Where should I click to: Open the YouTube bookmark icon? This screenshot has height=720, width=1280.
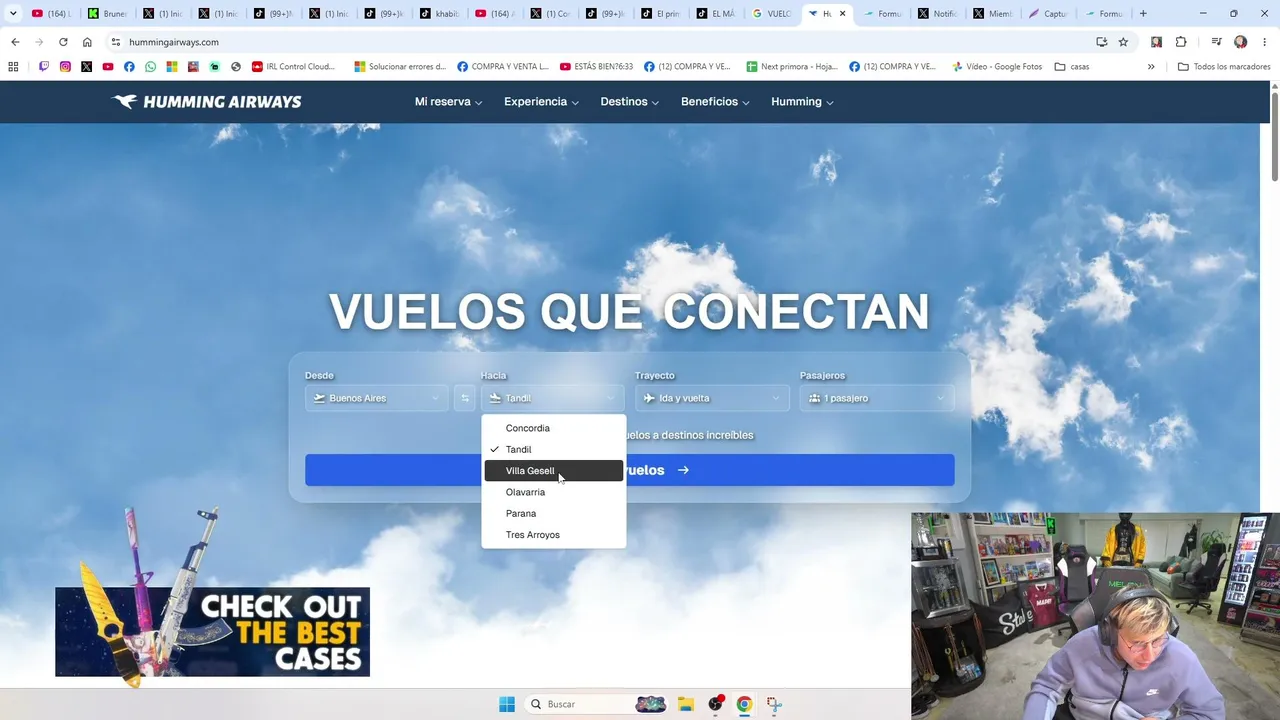pyautogui.click(x=108, y=67)
